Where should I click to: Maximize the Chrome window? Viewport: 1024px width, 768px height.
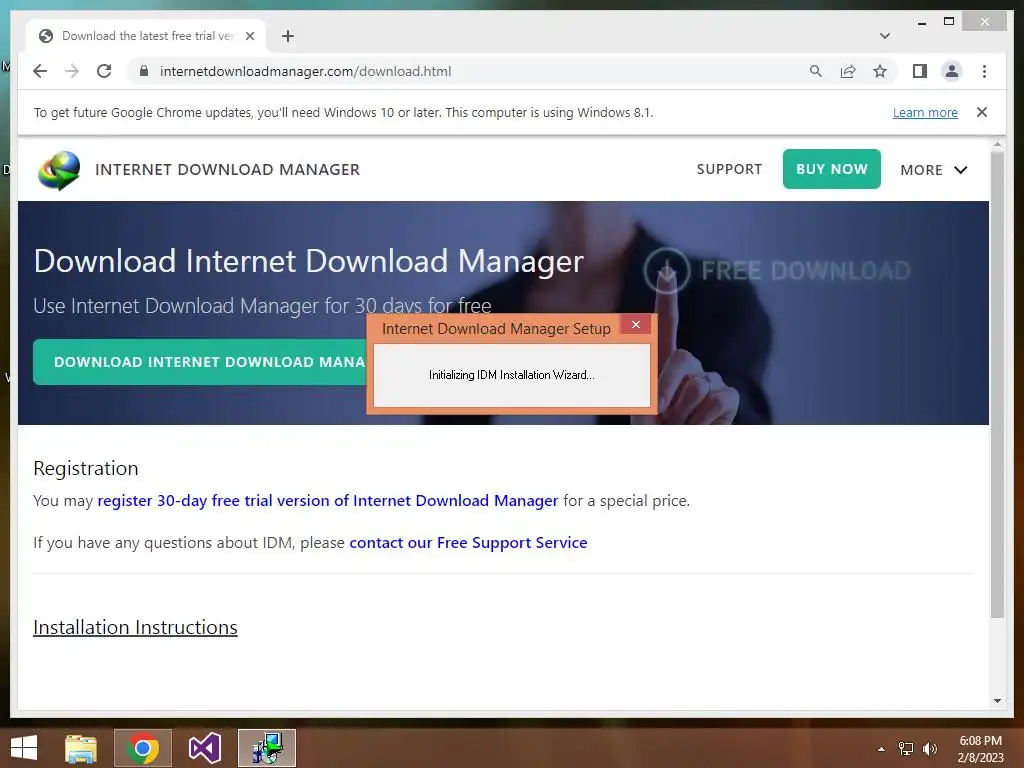click(x=949, y=22)
